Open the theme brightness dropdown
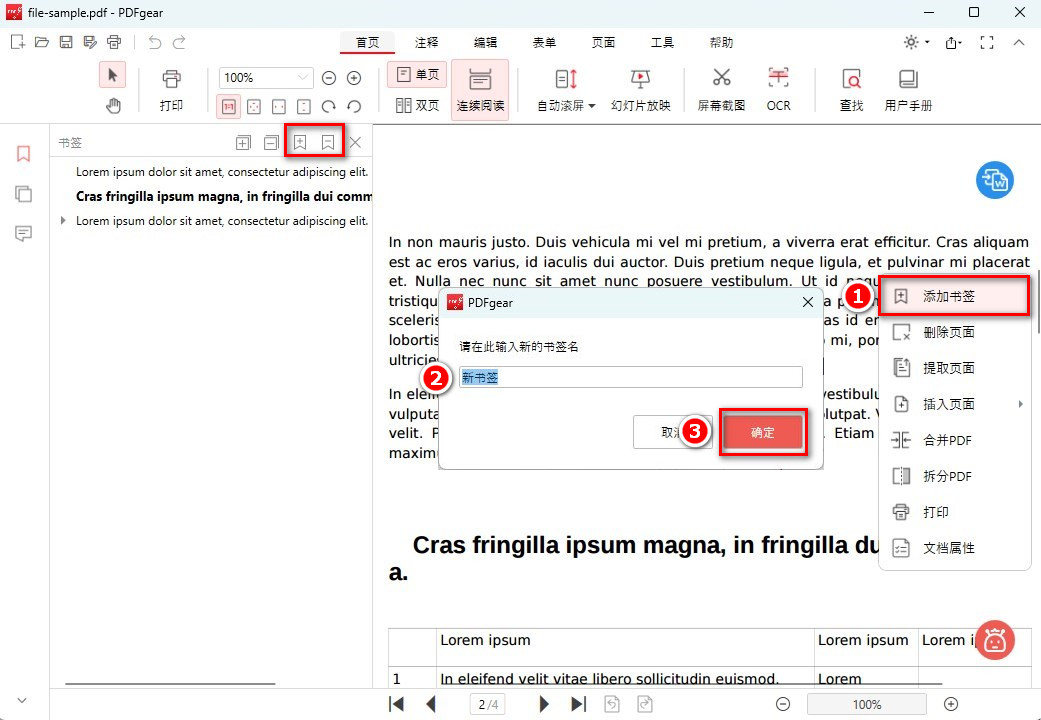1041x720 pixels. click(916, 43)
